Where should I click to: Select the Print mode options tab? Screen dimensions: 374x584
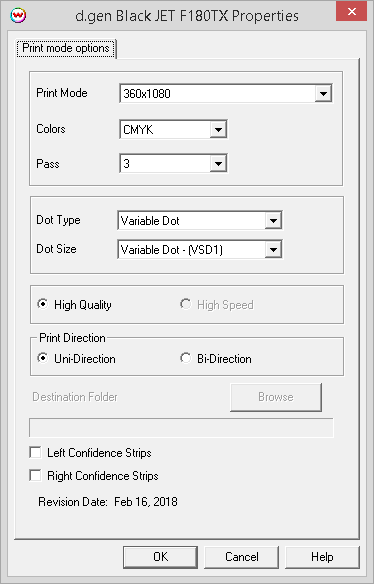tap(66, 48)
